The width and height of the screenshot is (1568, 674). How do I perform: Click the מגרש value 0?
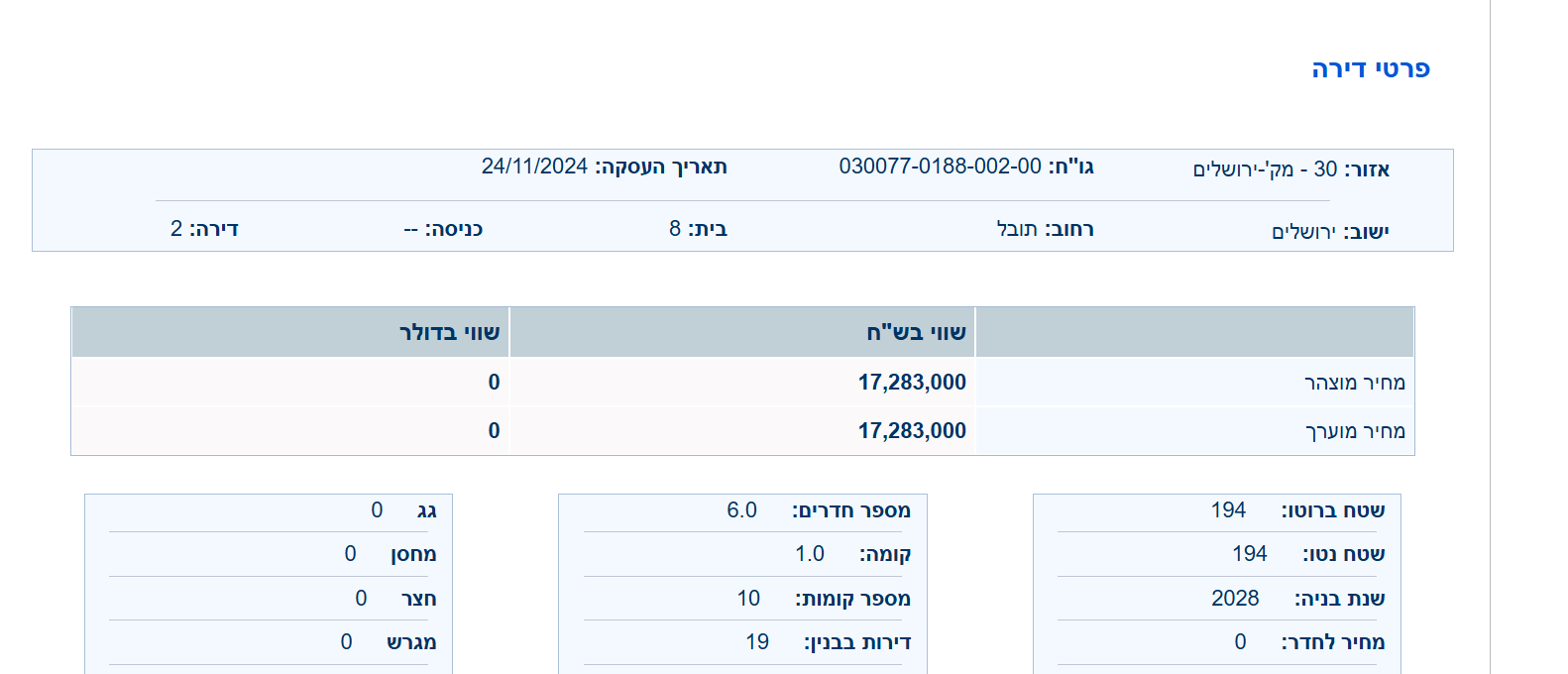[x=346, y=642]
